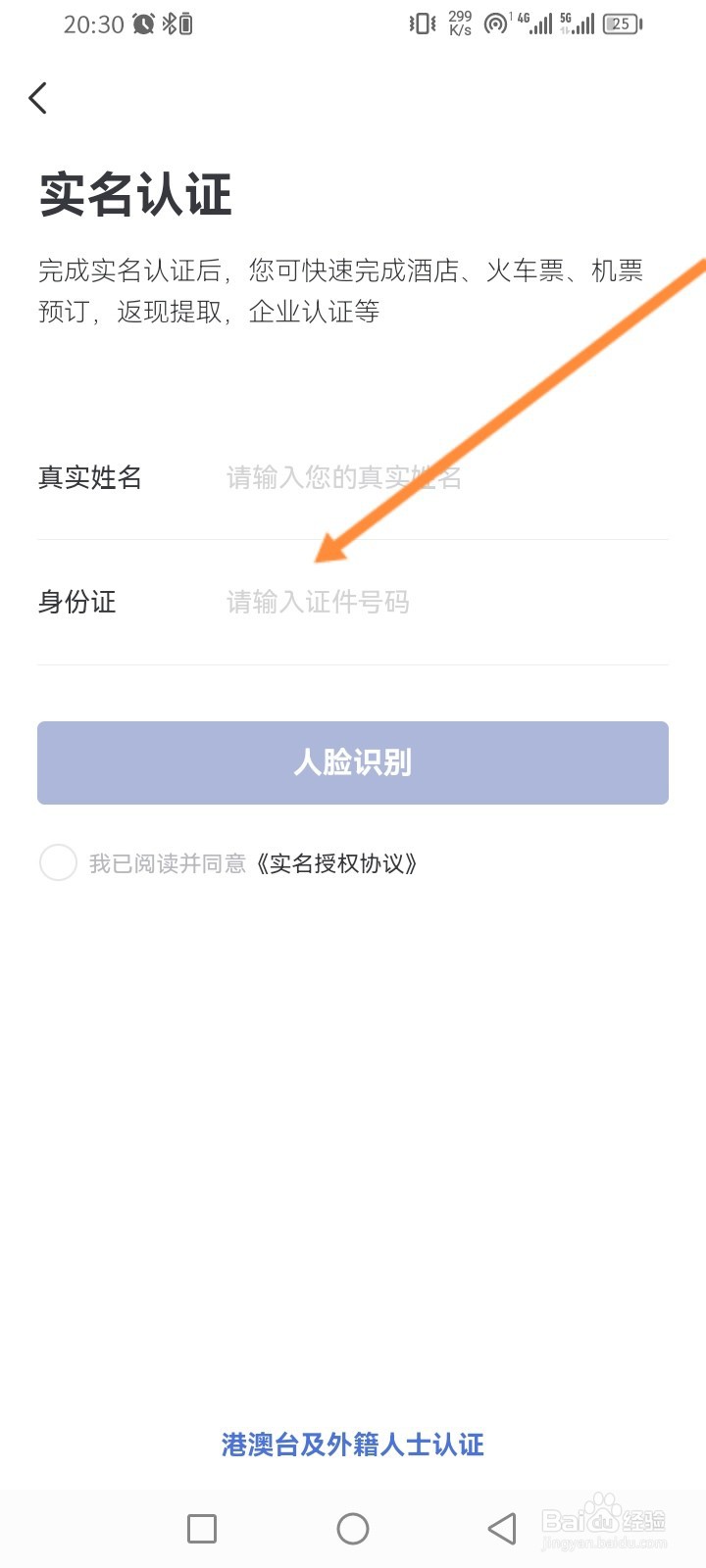
Task: Check the agreement consent circle
Action: 58,863
